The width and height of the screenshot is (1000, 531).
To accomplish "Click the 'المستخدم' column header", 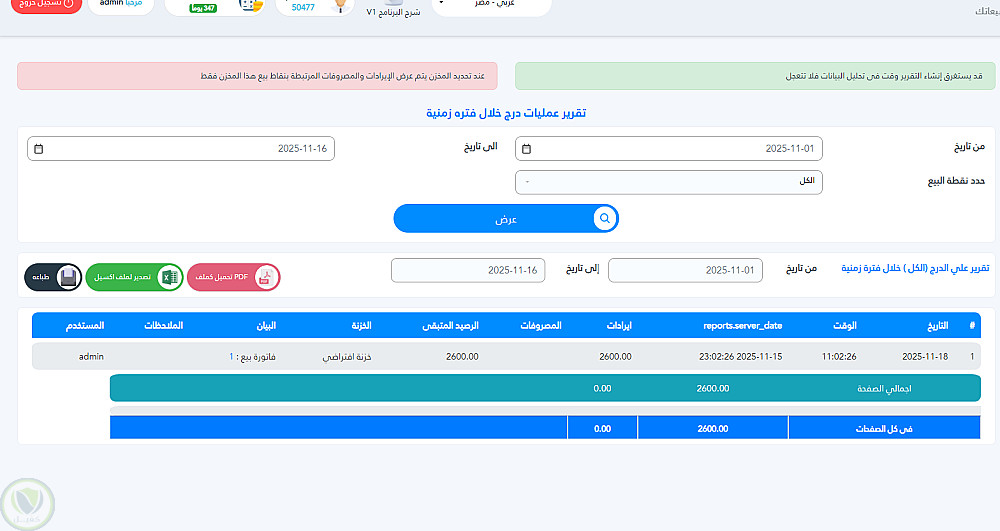I will 84,326.
